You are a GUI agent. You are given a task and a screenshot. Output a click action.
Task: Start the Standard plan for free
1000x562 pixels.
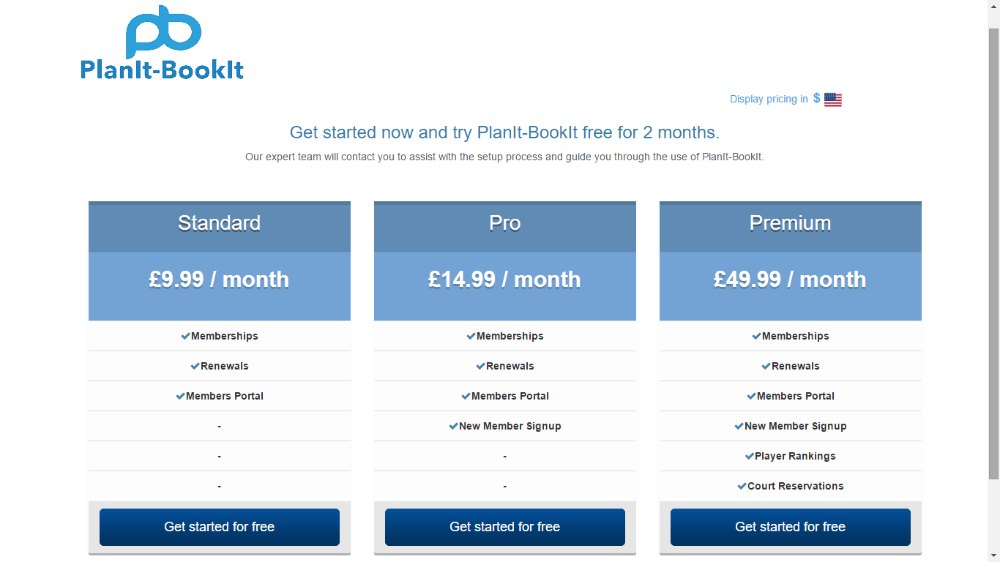[219, 527]
